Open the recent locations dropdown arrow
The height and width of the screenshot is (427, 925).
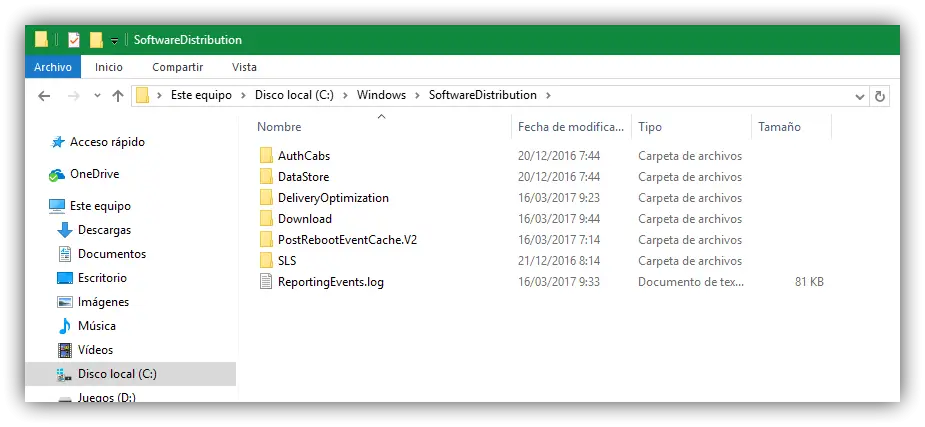(x=97, y=96)
